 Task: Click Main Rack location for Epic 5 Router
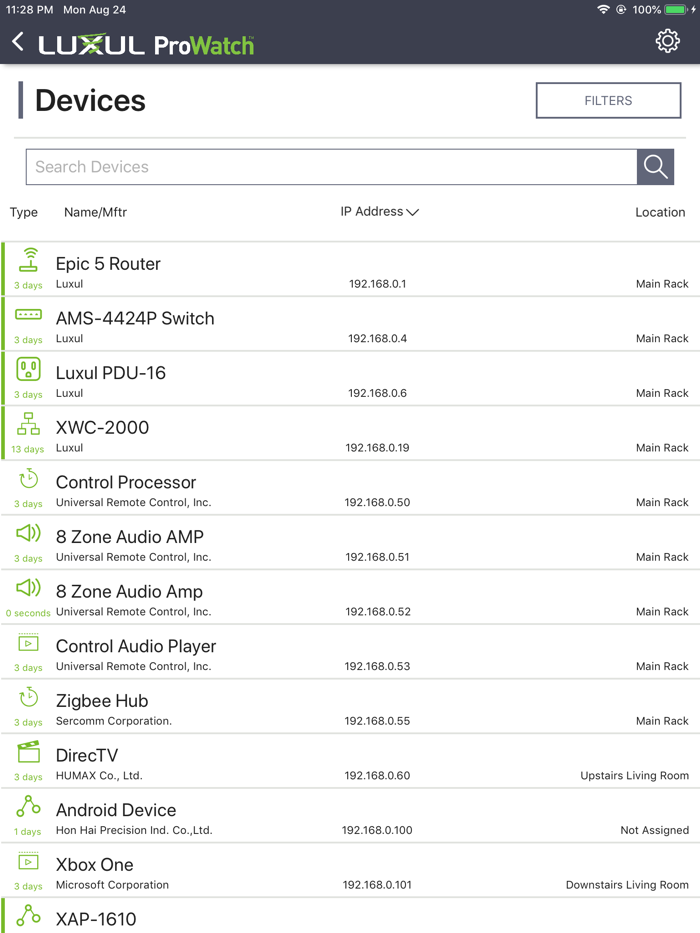pos(662,284)
